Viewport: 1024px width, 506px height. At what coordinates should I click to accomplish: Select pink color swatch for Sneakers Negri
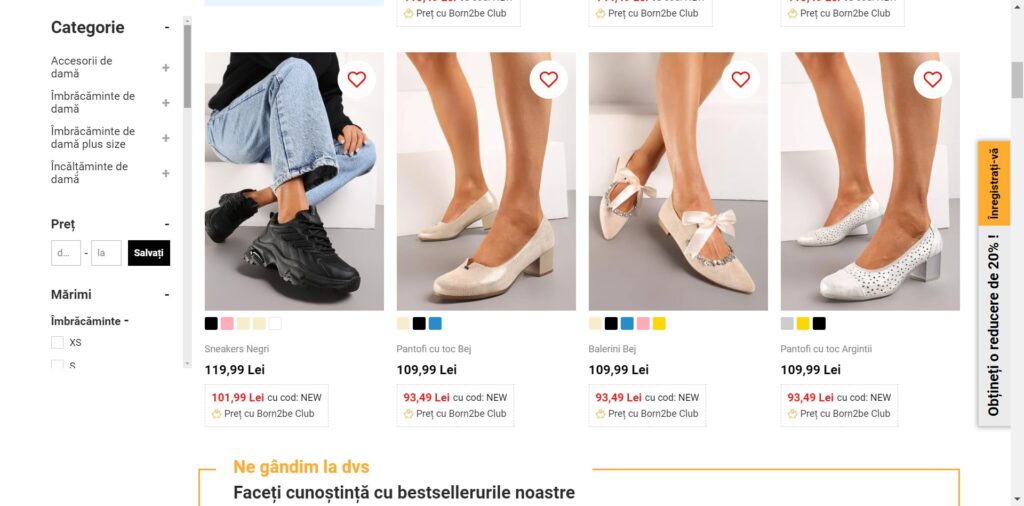(x=227, y=324)
